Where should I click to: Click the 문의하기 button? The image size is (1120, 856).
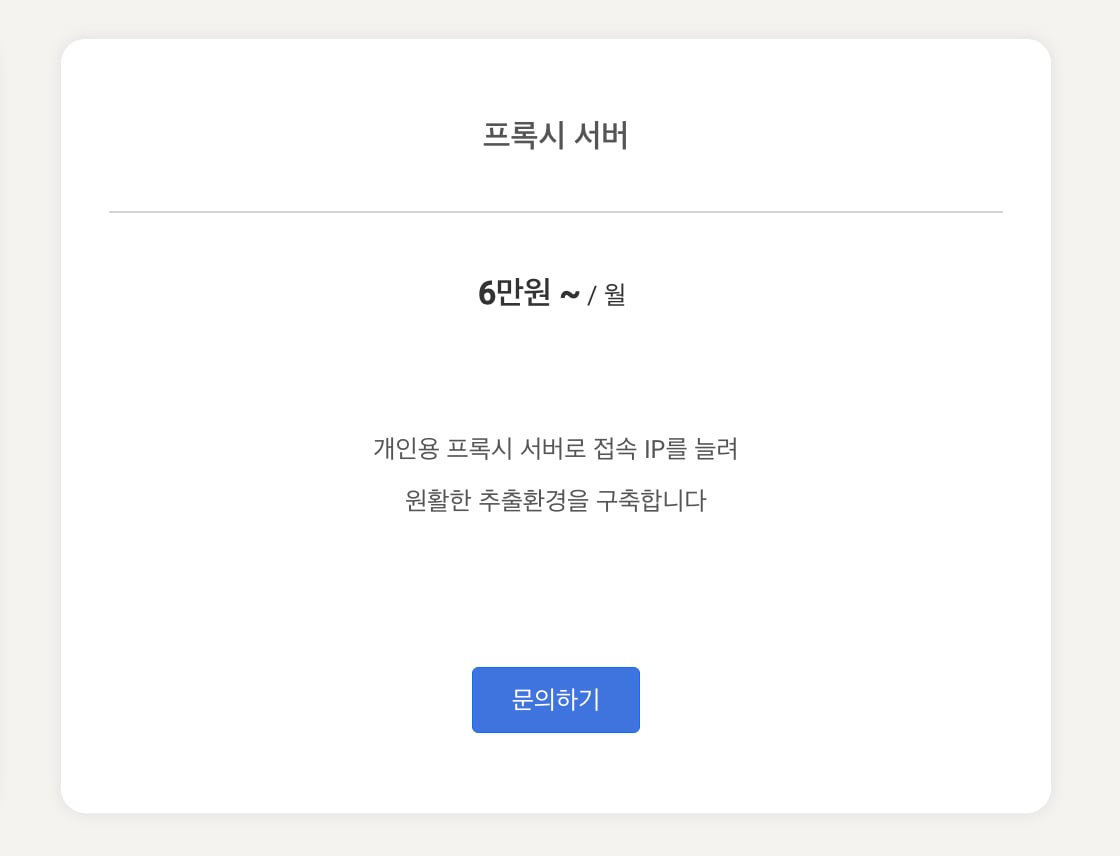(x=555, y=700)
